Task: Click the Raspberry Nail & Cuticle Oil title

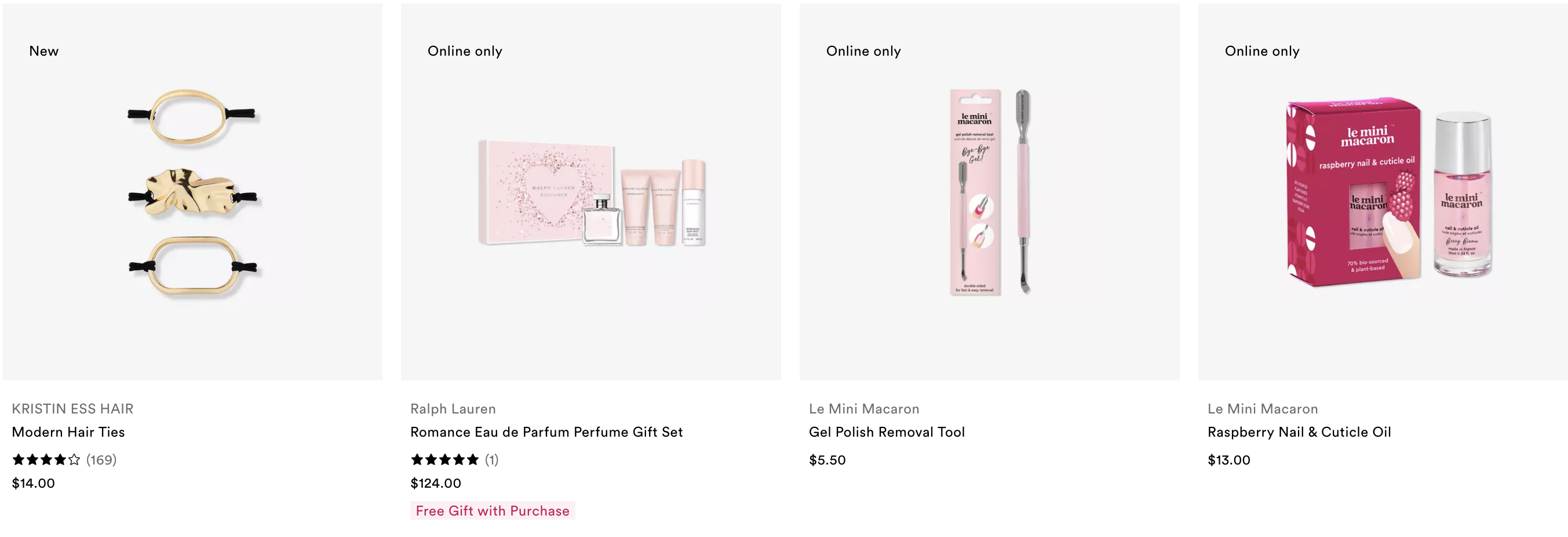Action: pos(1299,431)
